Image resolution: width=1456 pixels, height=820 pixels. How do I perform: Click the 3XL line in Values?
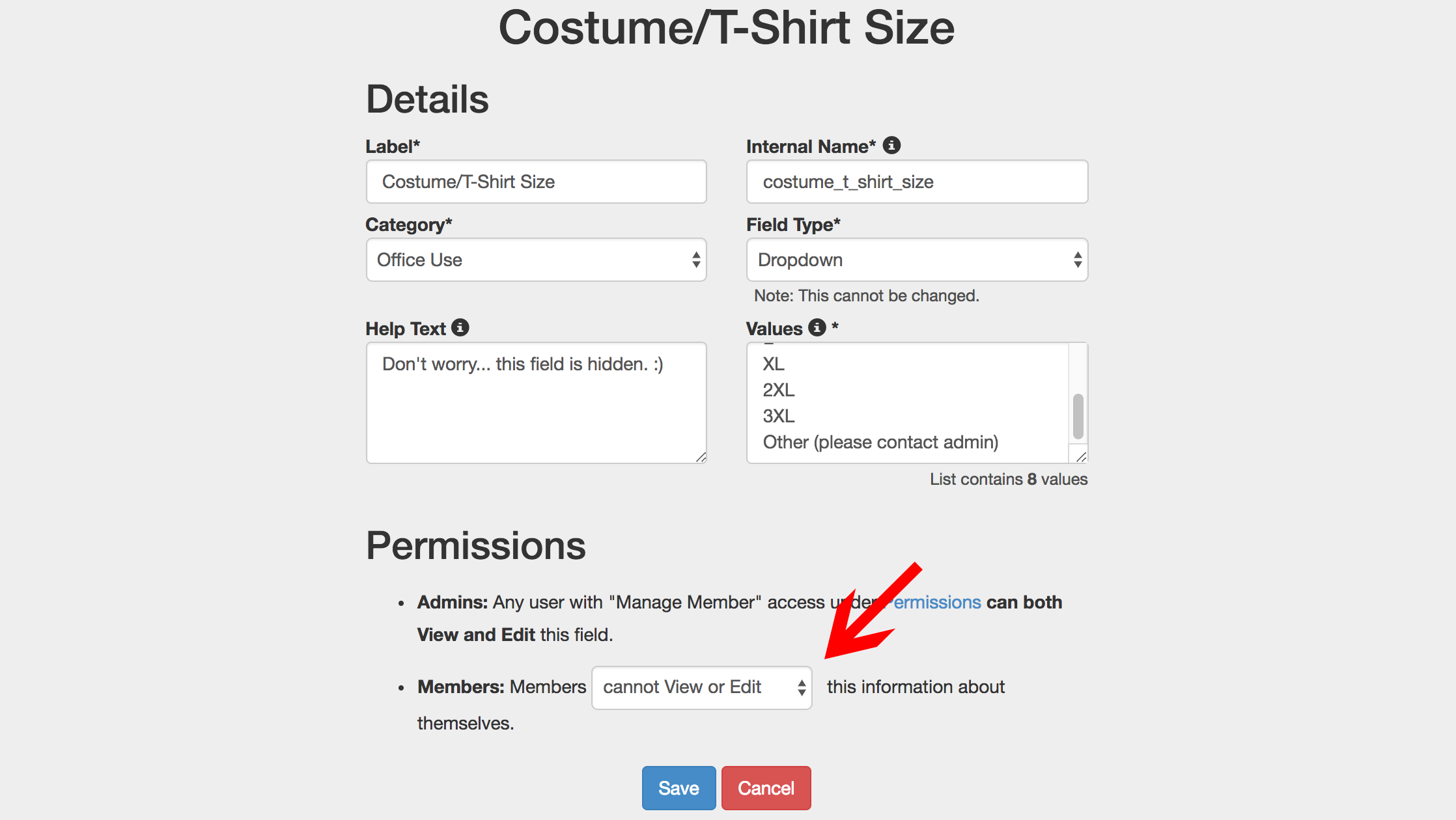coord(779,416)
